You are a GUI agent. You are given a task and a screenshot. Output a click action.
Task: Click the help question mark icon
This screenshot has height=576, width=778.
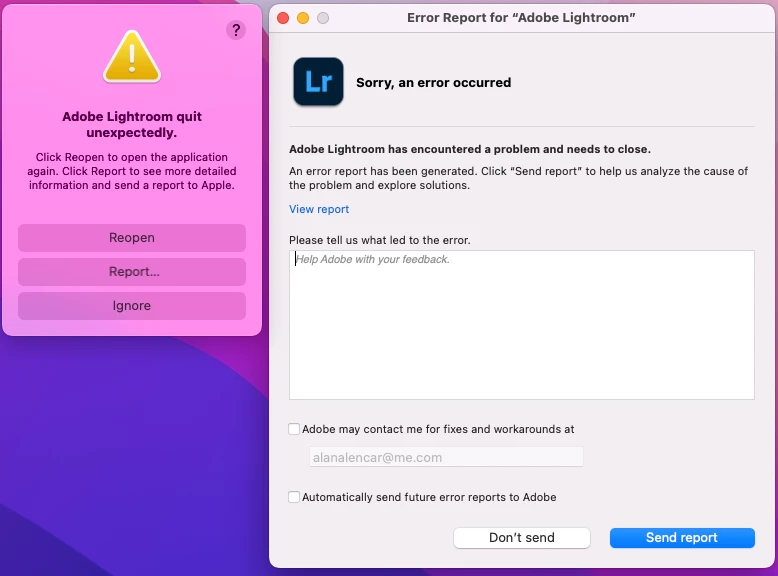(x=236, y=31)
